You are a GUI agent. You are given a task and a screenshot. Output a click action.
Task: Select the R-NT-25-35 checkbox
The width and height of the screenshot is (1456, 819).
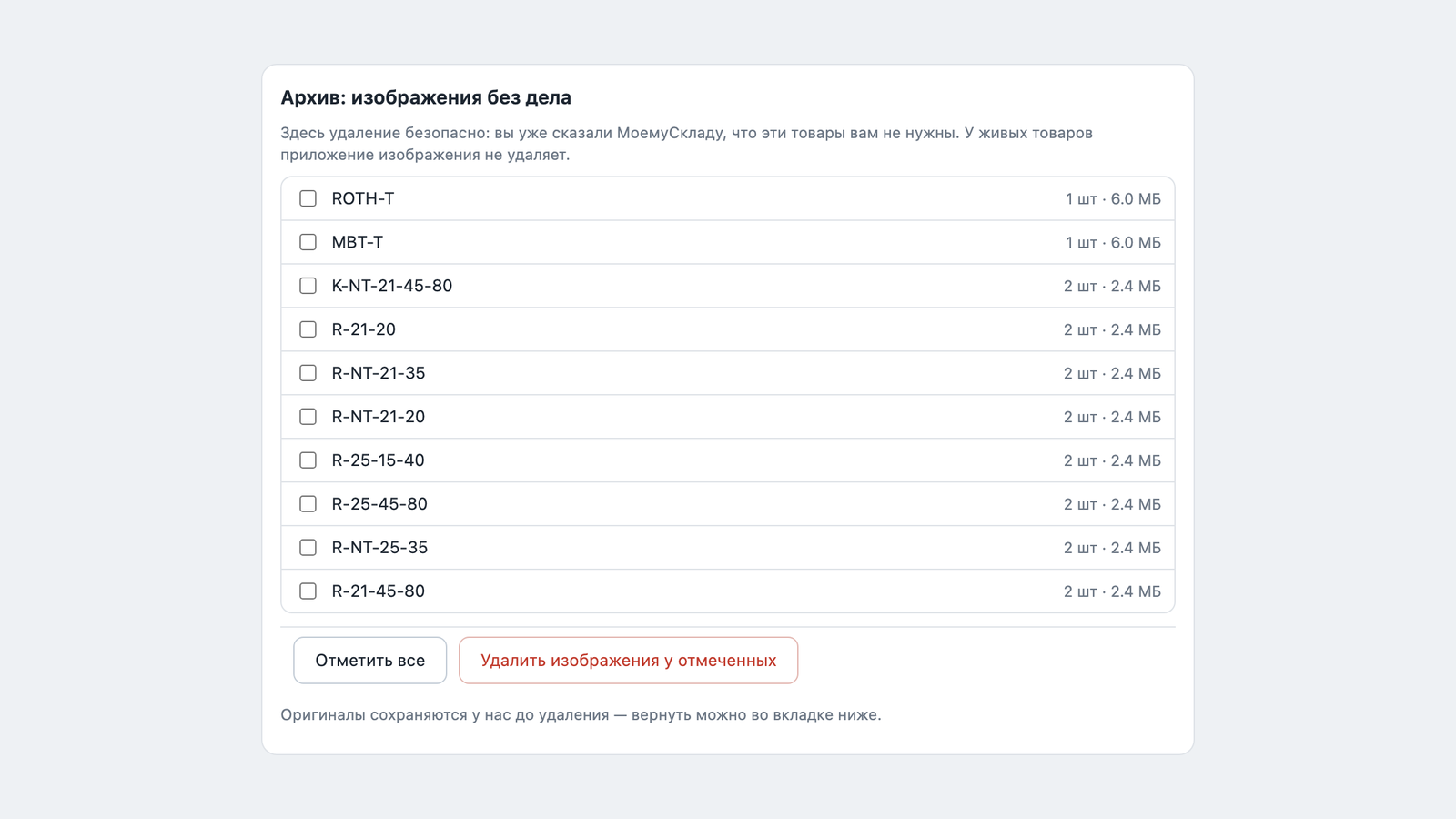308,548
